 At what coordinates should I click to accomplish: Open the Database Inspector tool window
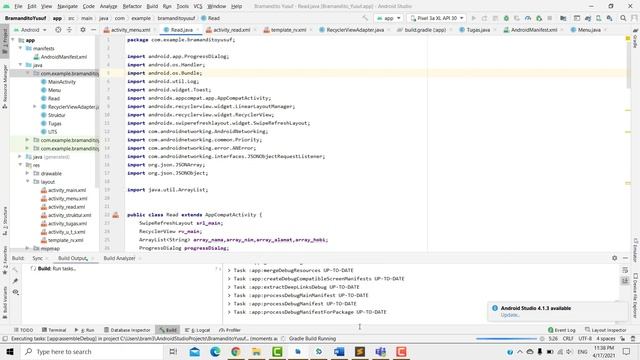(x=127, y=330)
